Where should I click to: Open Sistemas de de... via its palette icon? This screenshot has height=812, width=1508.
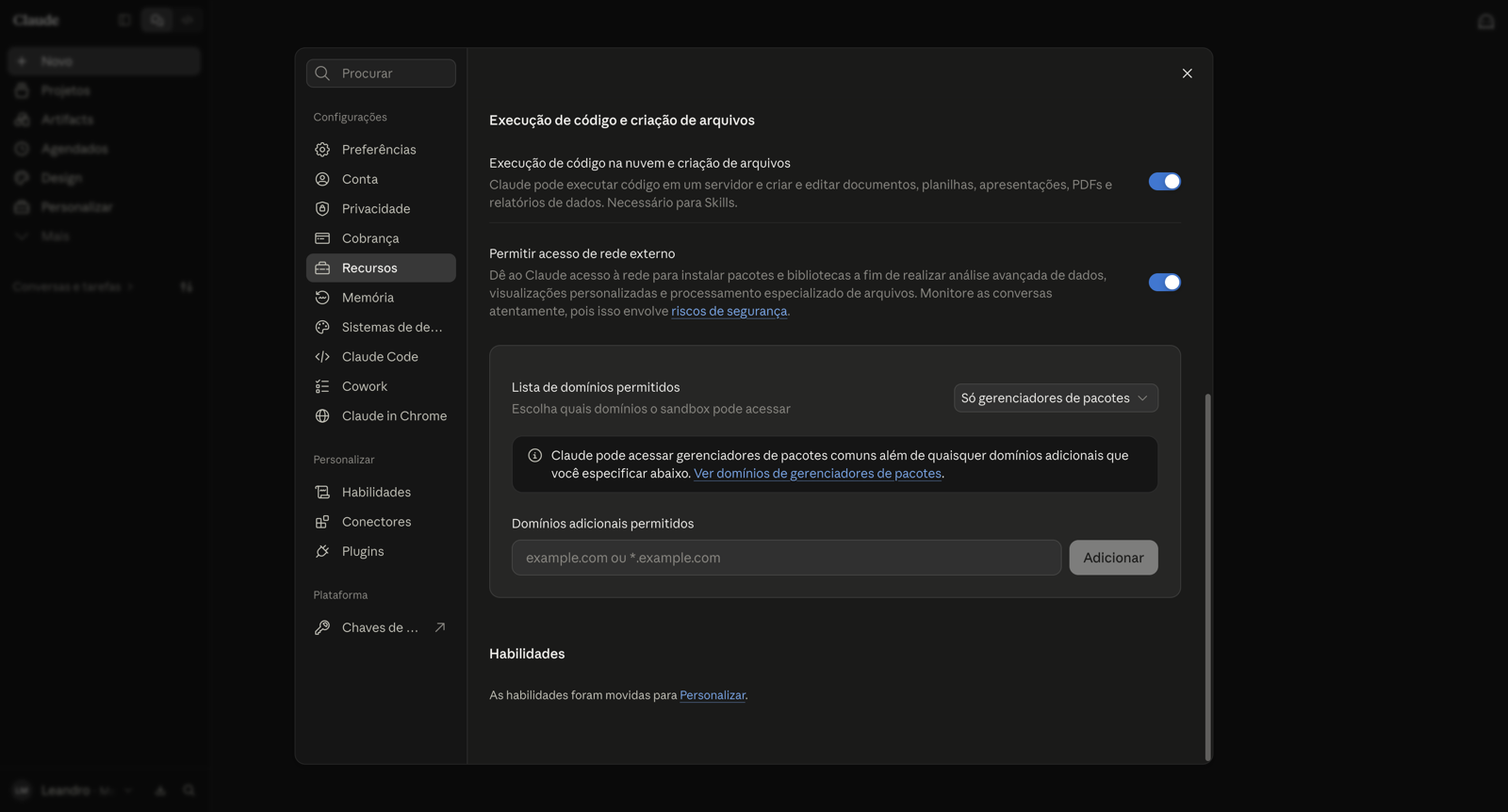coord(322,327)
